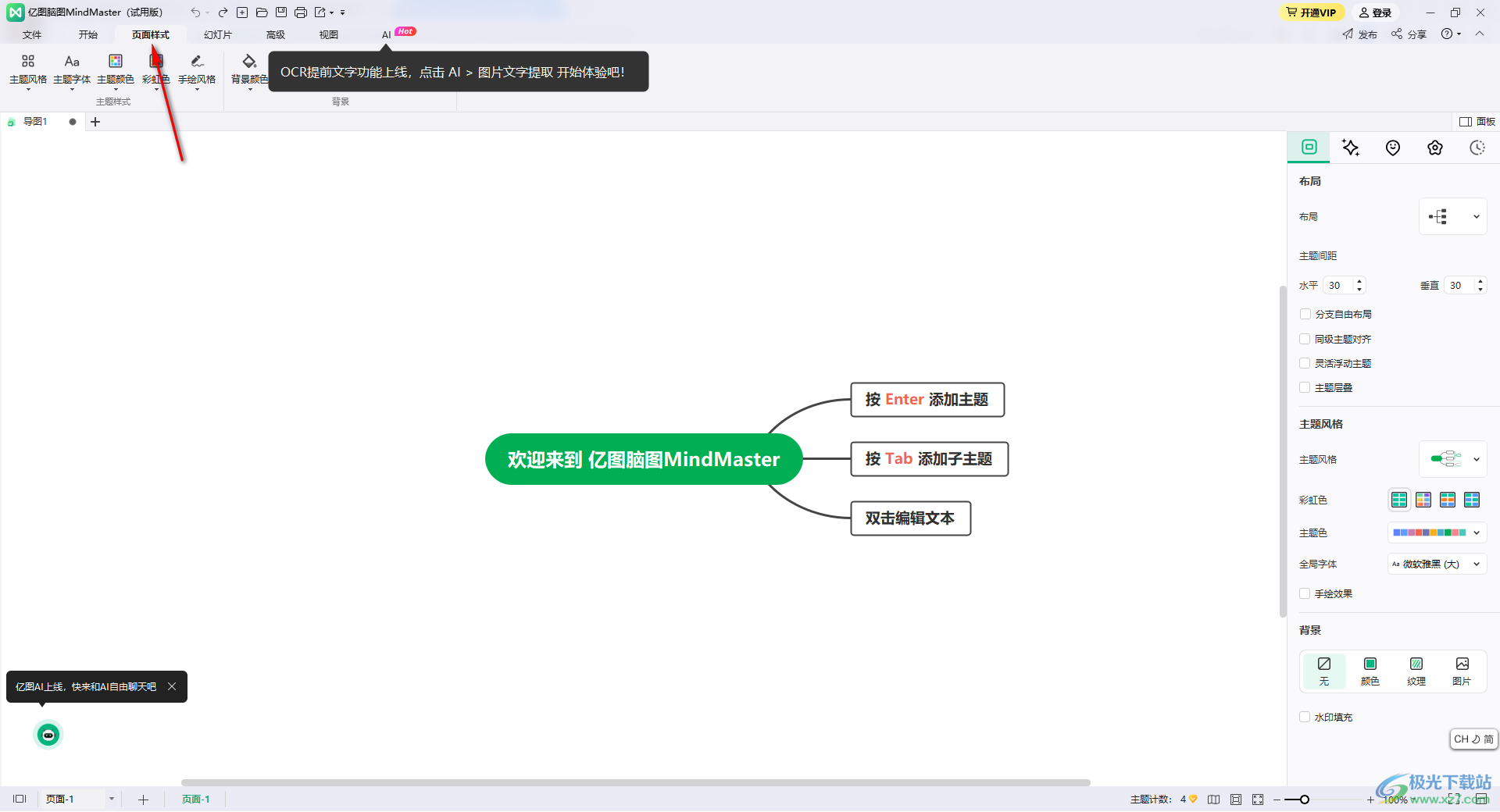The height and width of the screenshot is (812, 1500).
Task: Open the AI sparkle panel tab
Action: click(1351, 148)
